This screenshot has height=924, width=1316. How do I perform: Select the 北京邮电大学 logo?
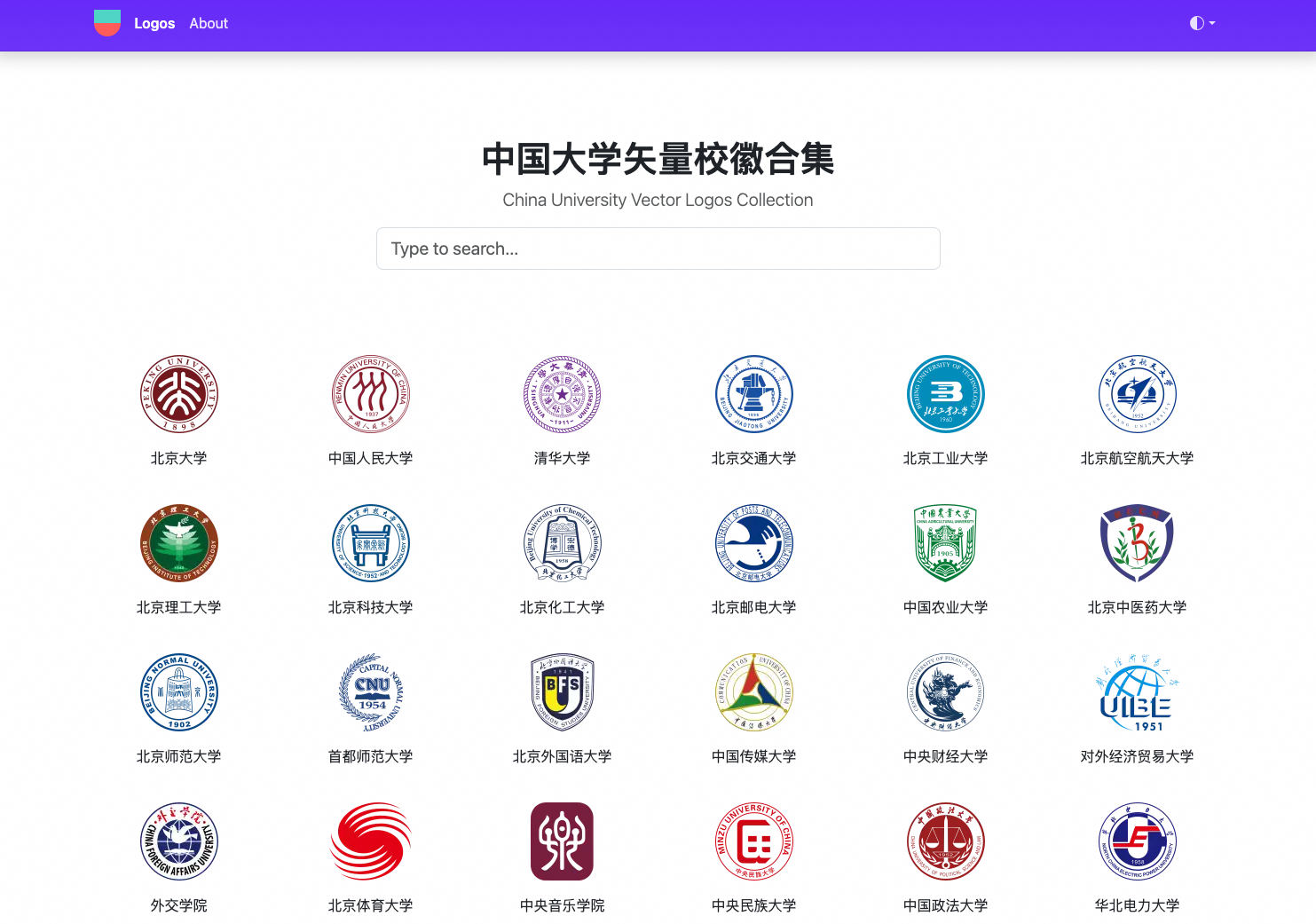pos(754,543)
